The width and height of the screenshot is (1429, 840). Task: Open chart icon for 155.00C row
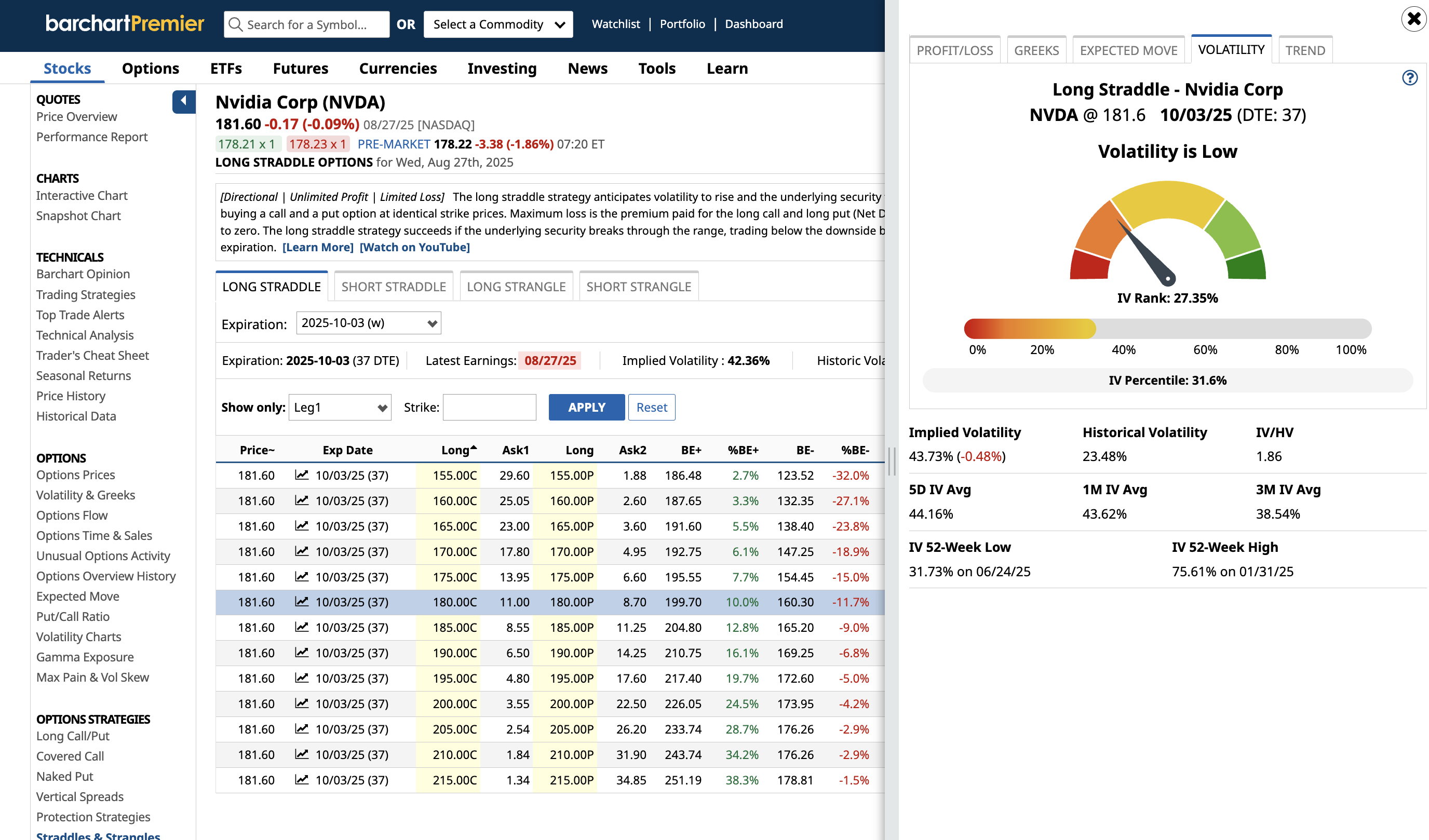[x=302, y=475]
